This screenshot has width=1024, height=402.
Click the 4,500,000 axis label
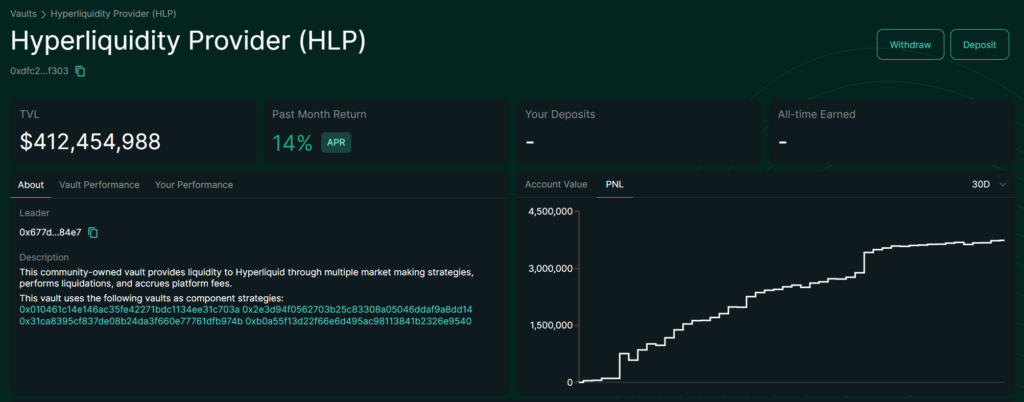coord(549,211)
